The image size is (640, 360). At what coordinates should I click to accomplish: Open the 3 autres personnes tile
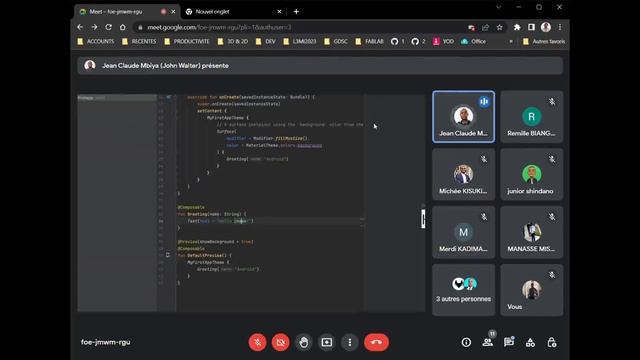(x=463, y=290)
